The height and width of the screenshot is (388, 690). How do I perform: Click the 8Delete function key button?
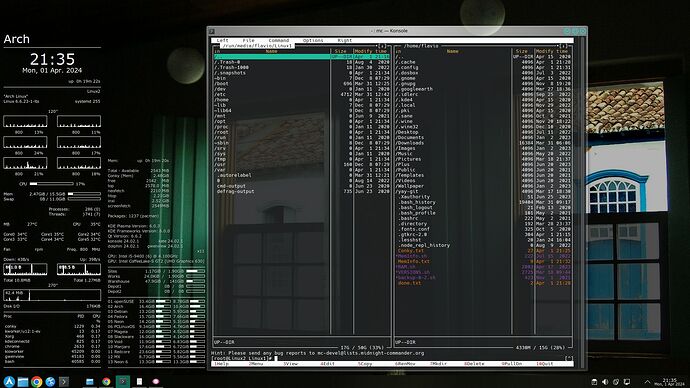coord(474,364)
